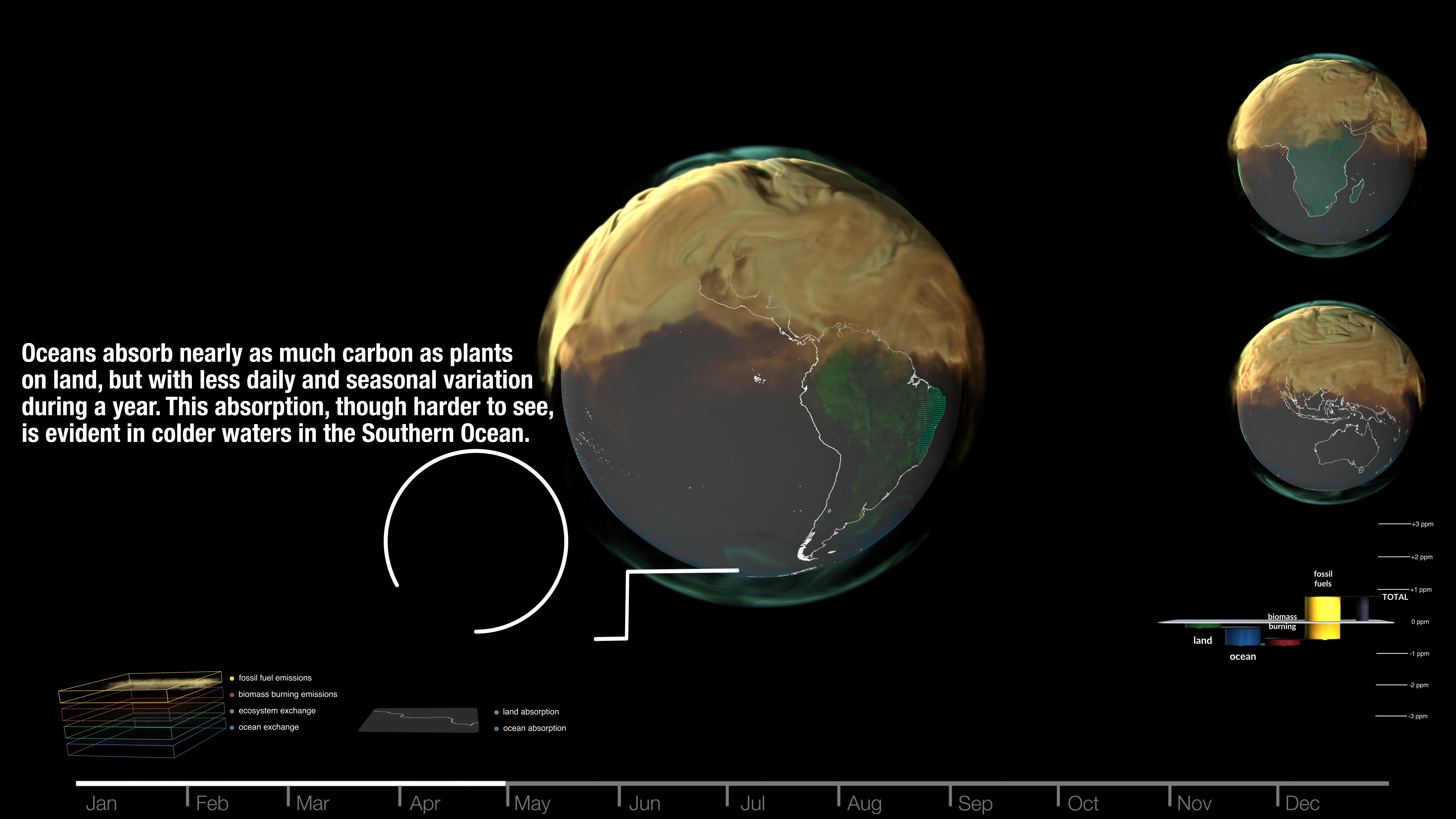Click the 'biomass burning emissions' legend text

pyautogui.click(x=288, y=694)
